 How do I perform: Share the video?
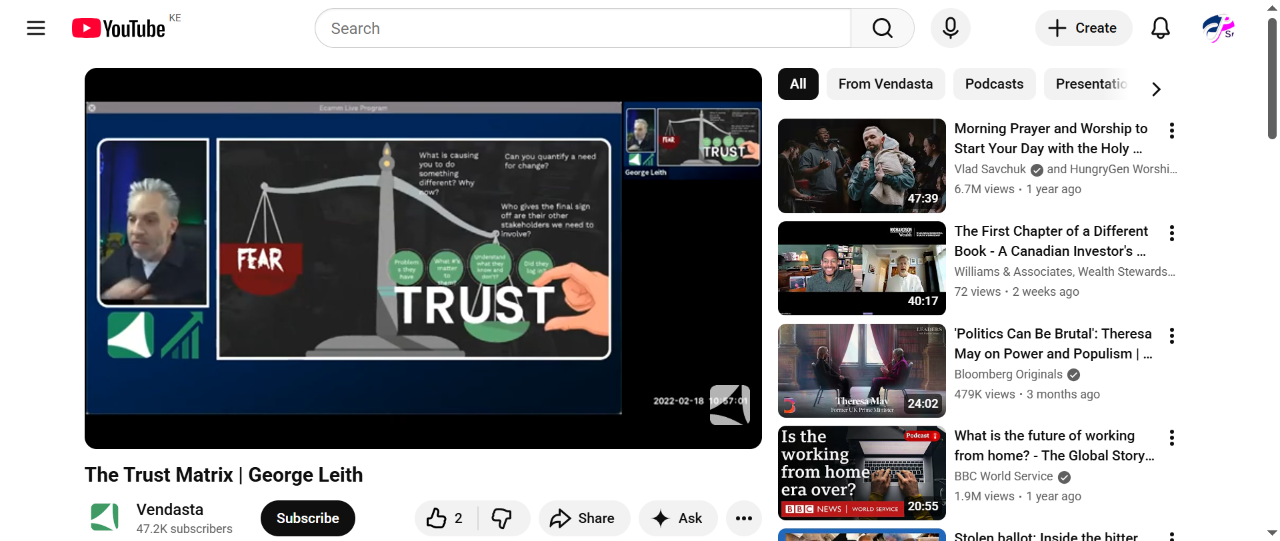click(x=584, y=518)
